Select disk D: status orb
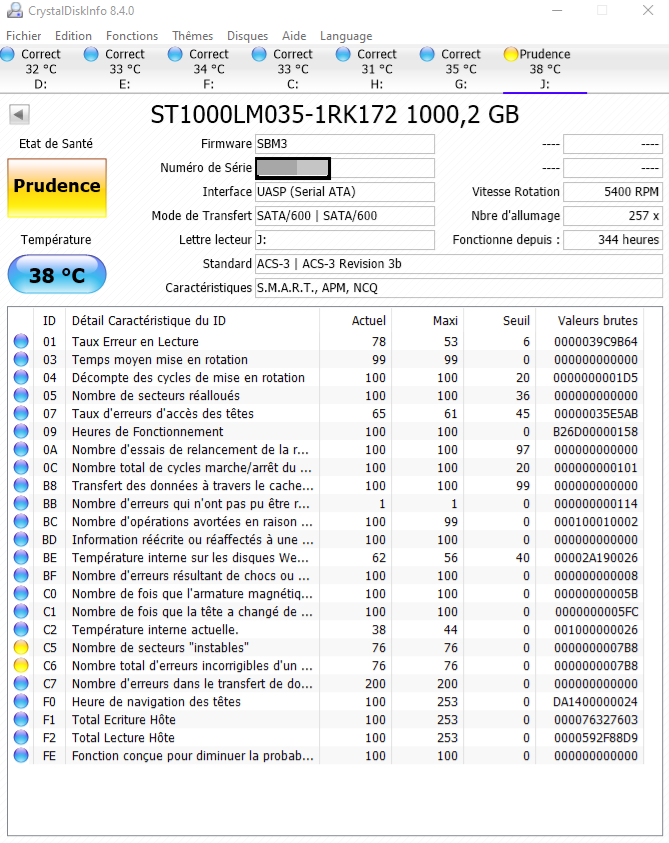Screen dimensions: 669x843 point(8,54)
